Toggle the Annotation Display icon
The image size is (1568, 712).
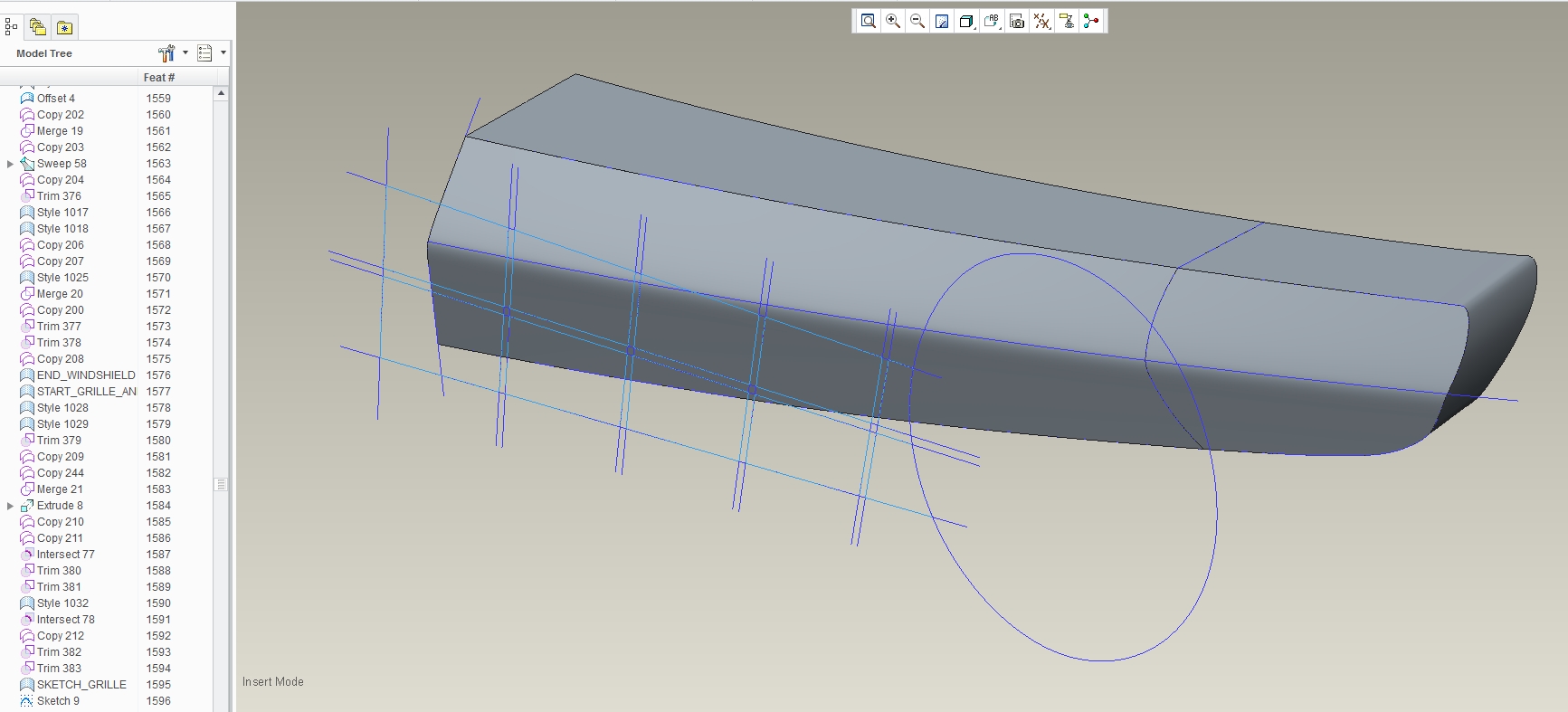click(1068, 22)
